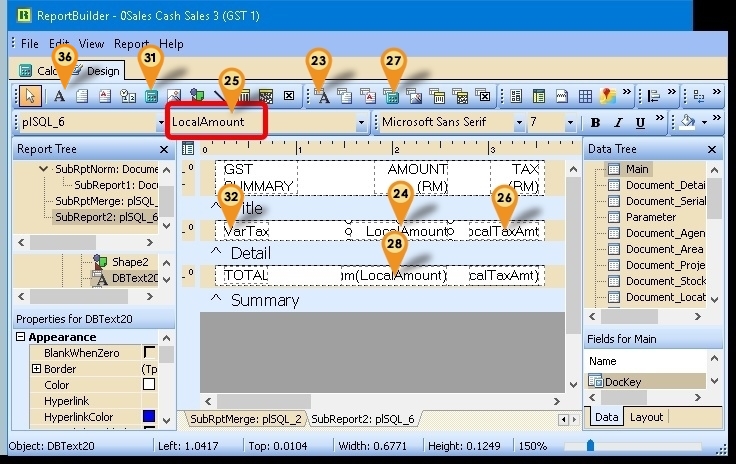Viewport: 736px width, 464px height.
Task: Choose the DBText component in toolbar
Action: coord(322,96)
